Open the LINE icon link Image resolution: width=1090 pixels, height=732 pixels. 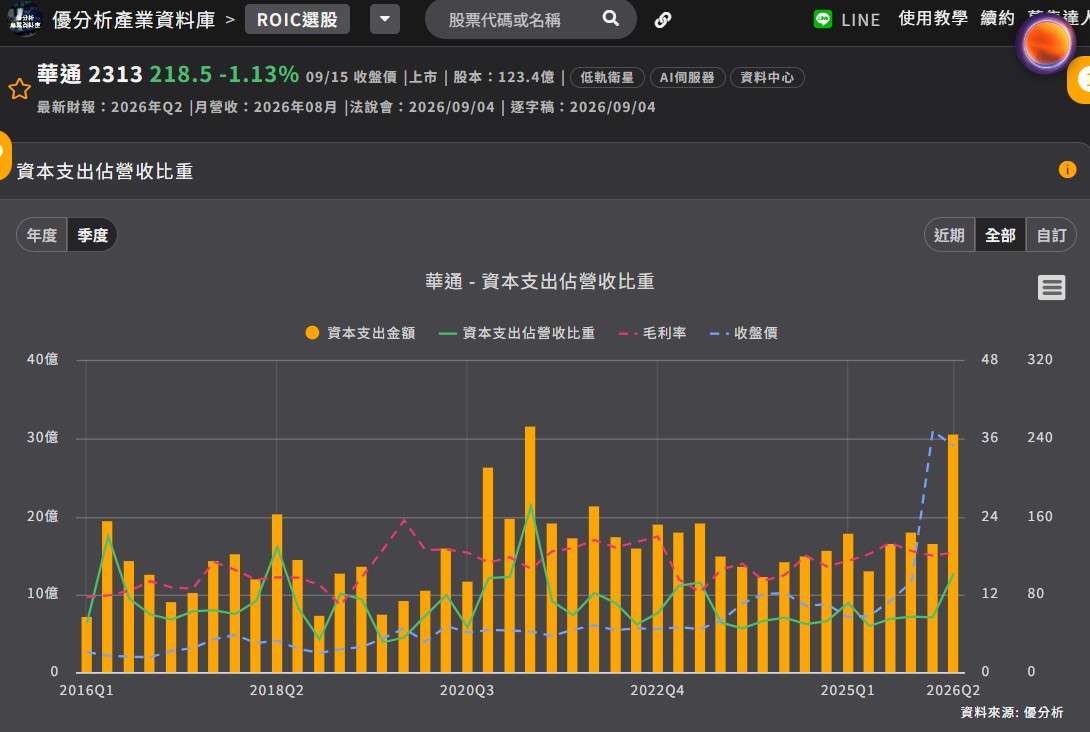click(823, 19)
